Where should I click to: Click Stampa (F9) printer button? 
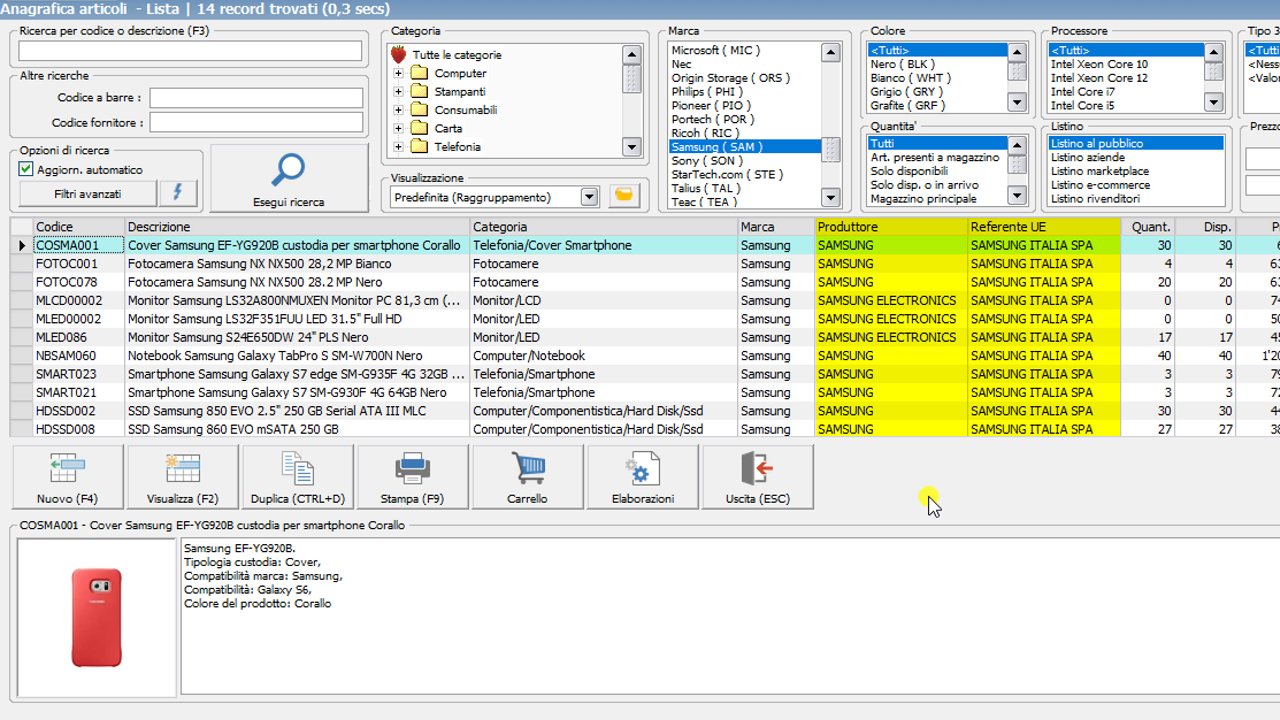tap(412, 477)
